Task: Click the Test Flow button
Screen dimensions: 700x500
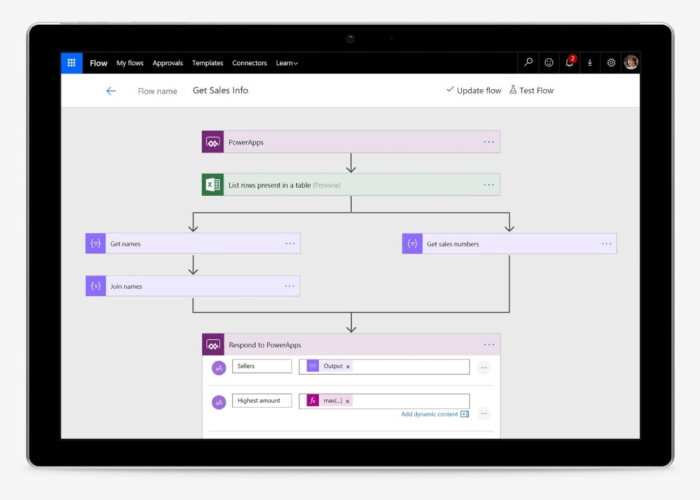Action: click(531, 90)
